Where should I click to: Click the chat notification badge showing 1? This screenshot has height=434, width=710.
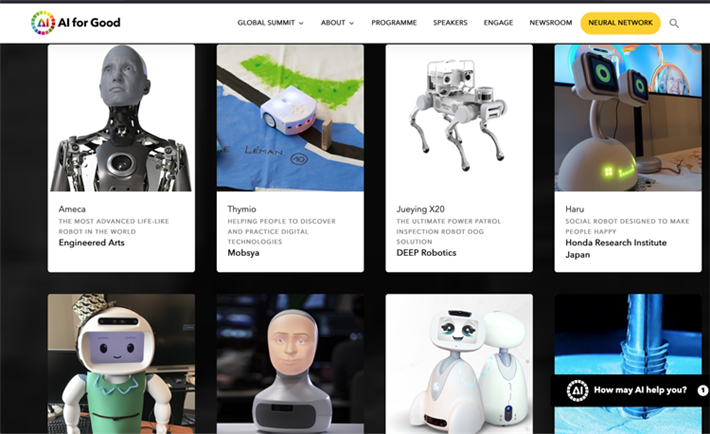coord(703,390)
